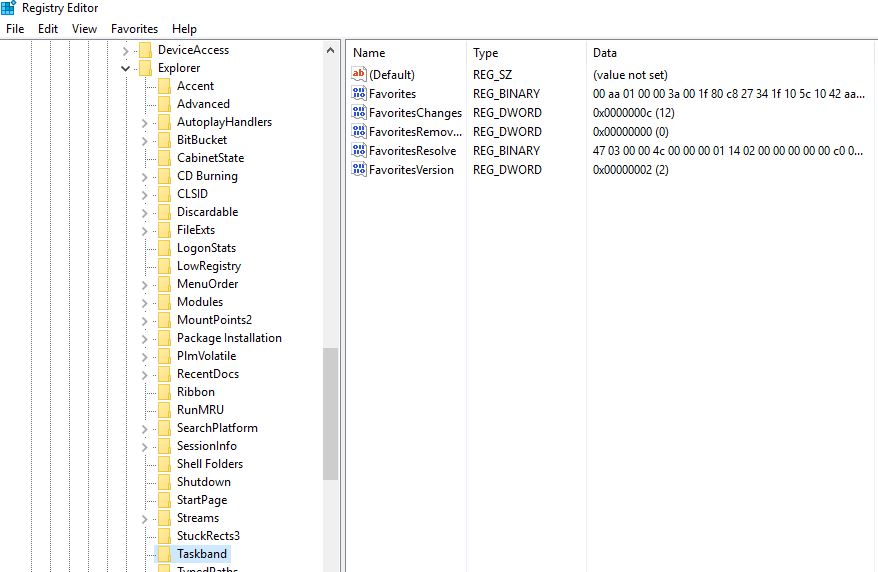Click the tree pane scroll up arrow

click(x=331, y=50)
